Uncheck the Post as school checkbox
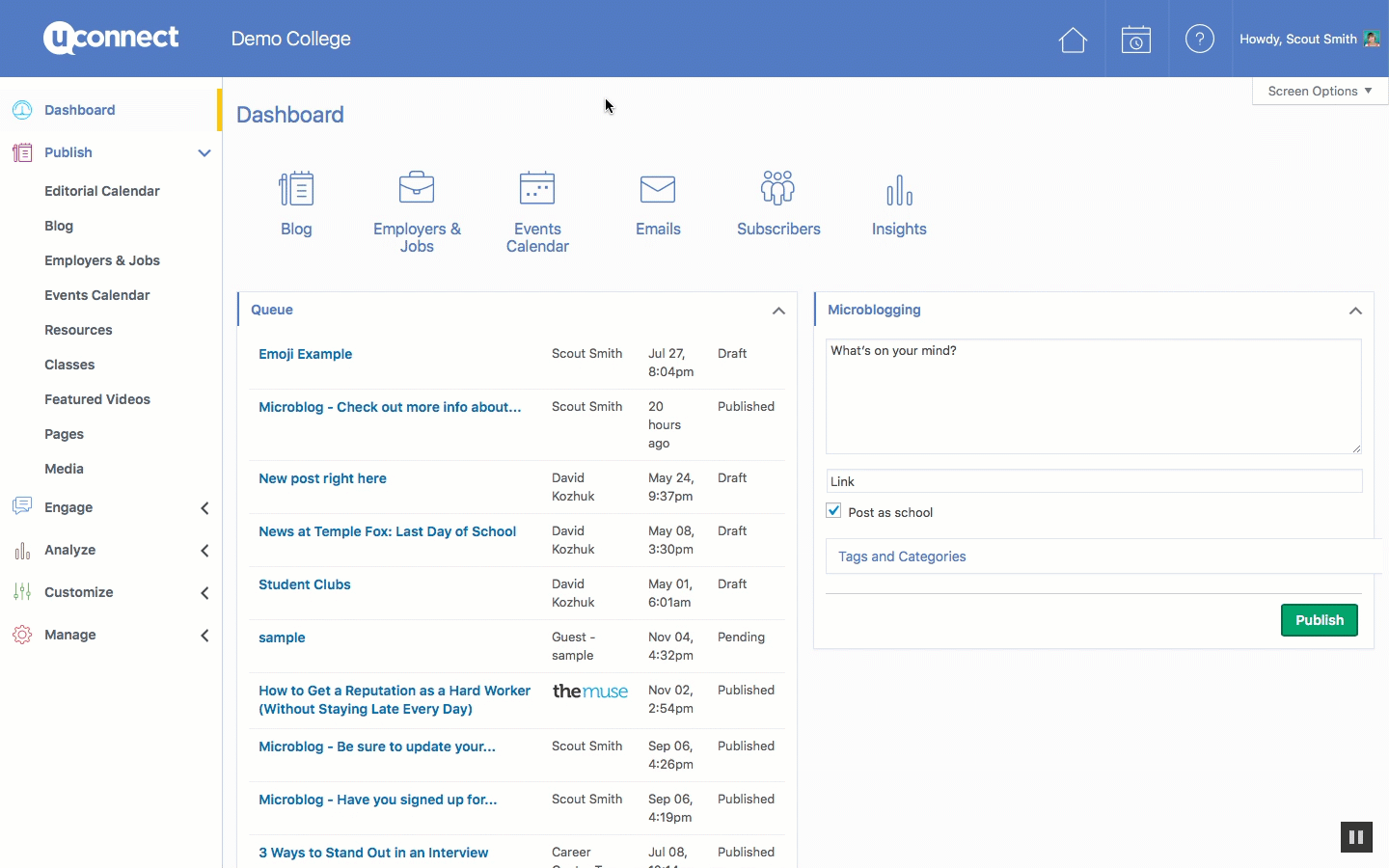The width and height of the screenshot is (1389, 868). pos(834,511)
